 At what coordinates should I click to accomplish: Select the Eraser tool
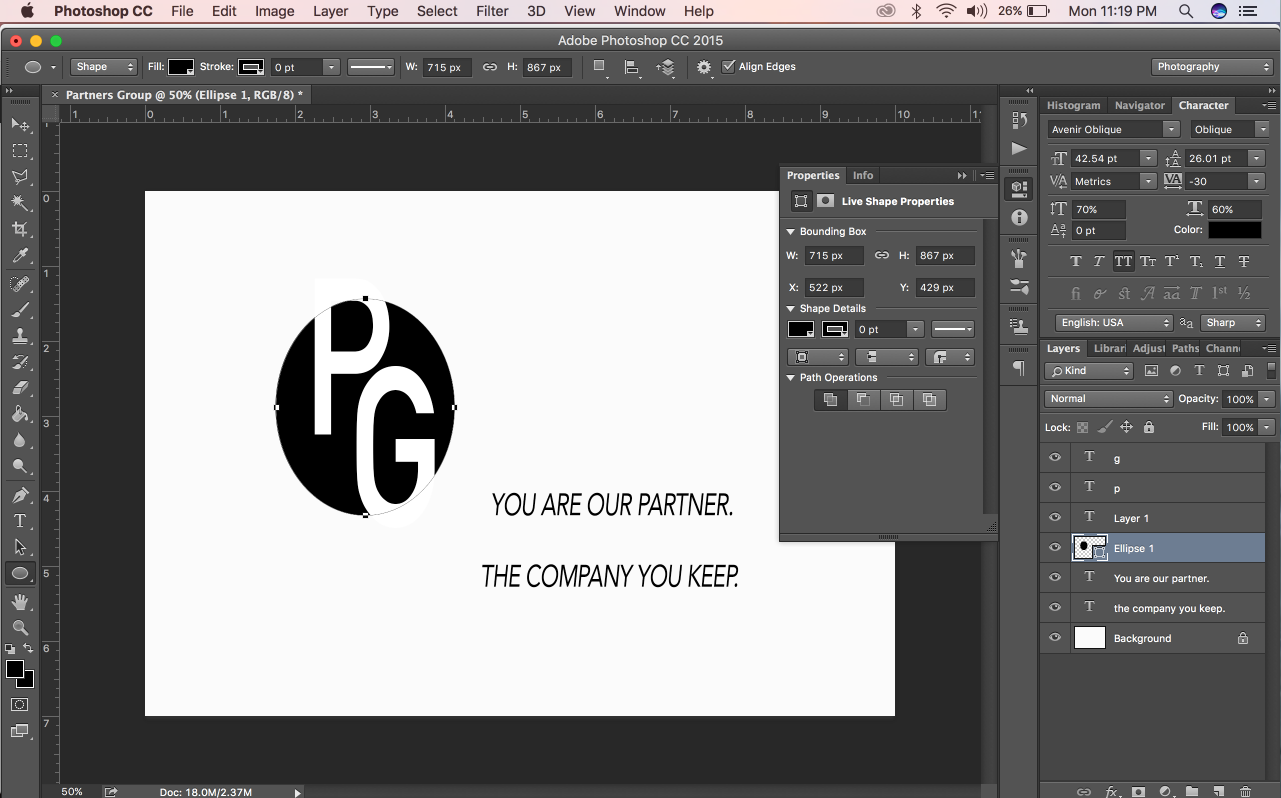click(20, 388)
